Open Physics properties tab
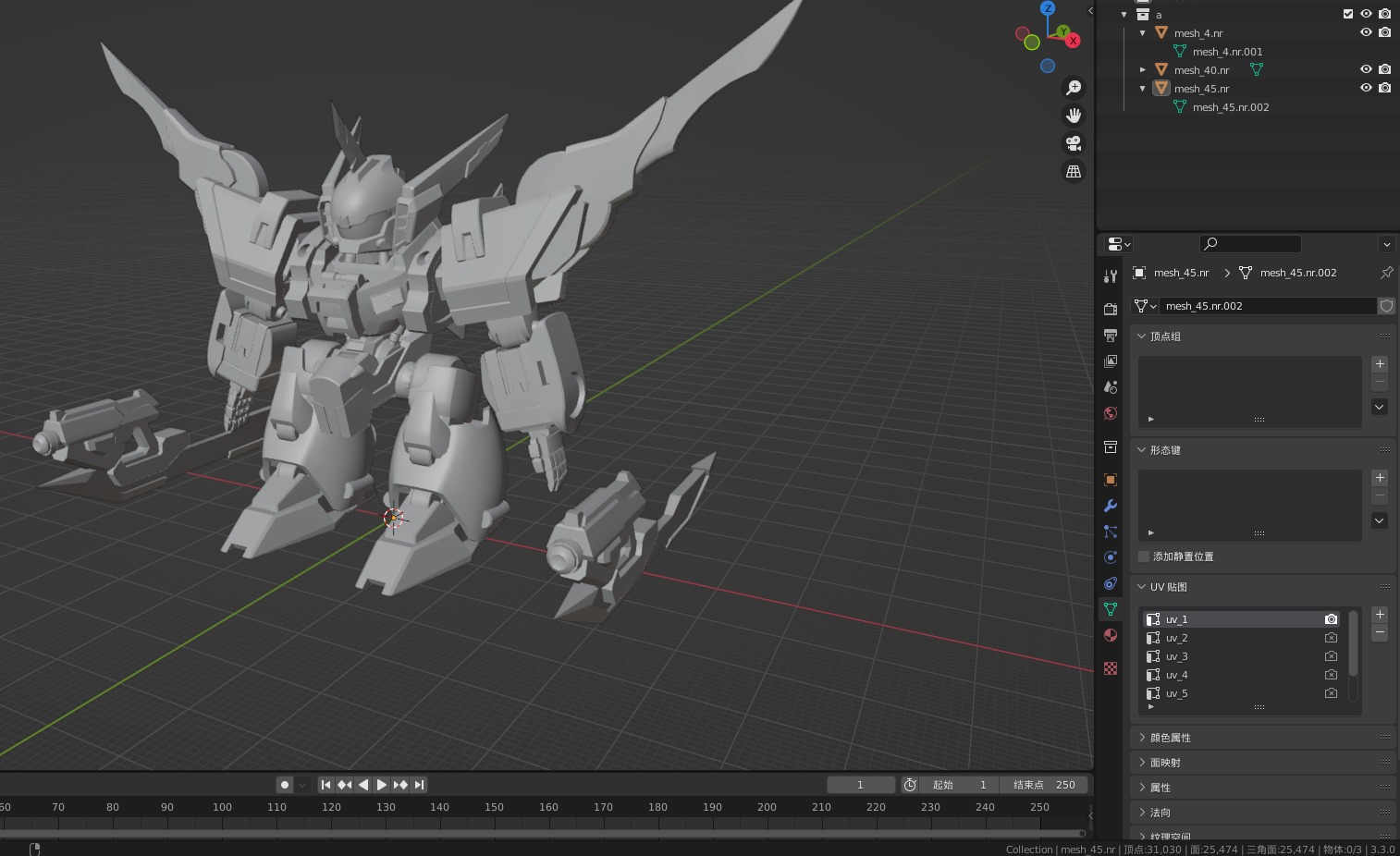The height and width of the screenshot is (856, 1400). (x=1111, y=557)
